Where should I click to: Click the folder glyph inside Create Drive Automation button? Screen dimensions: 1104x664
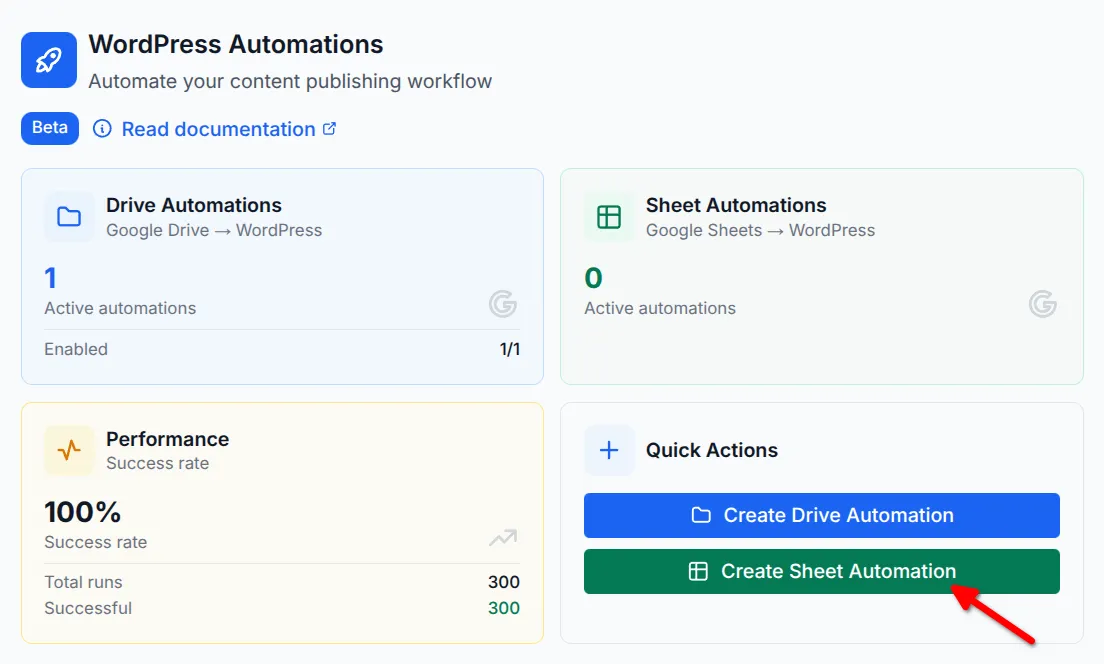tap(702, 515)
